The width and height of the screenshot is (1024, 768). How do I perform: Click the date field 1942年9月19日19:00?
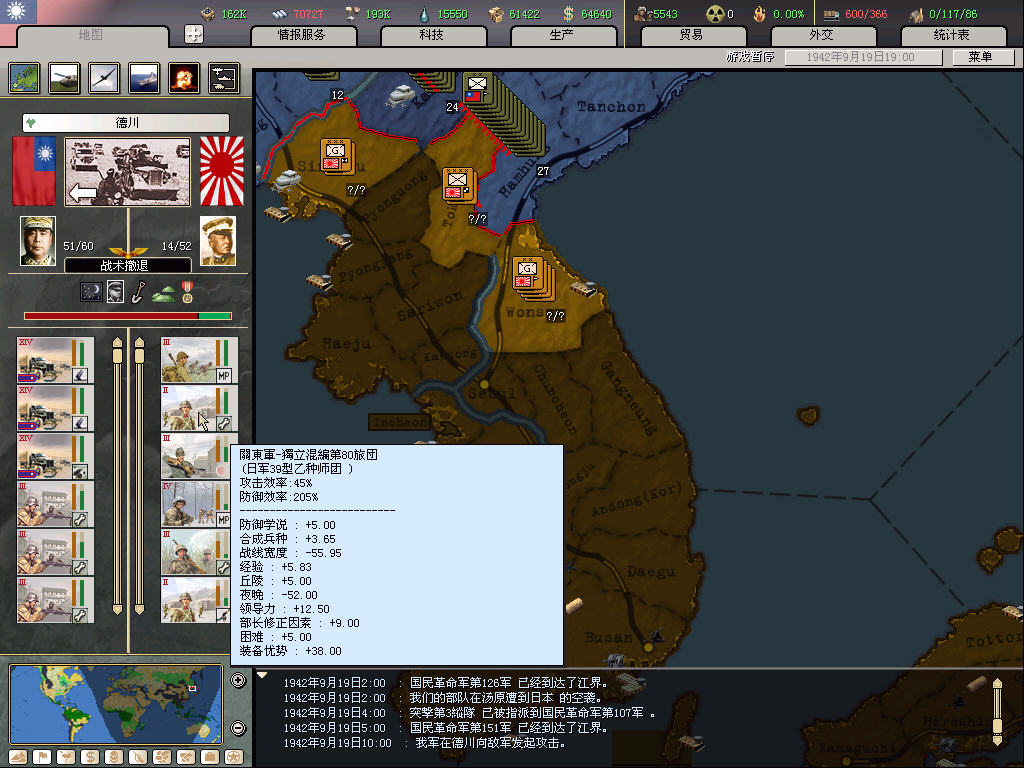863,57
